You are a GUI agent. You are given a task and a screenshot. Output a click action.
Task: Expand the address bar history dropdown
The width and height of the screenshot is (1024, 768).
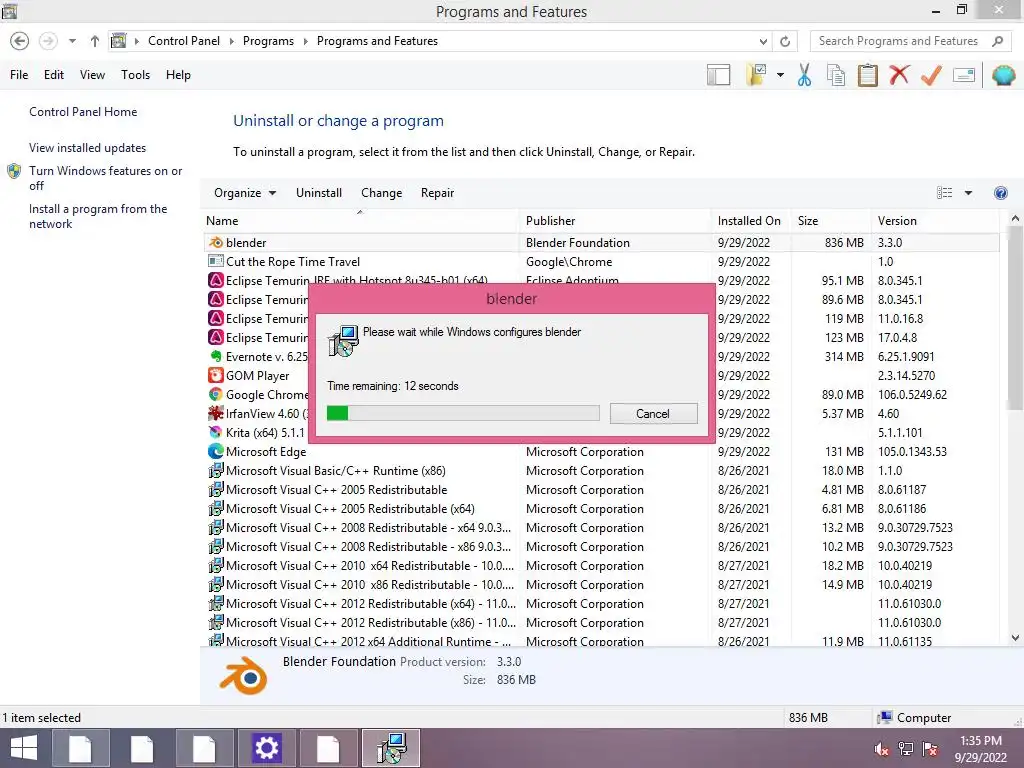click(763, 41)
